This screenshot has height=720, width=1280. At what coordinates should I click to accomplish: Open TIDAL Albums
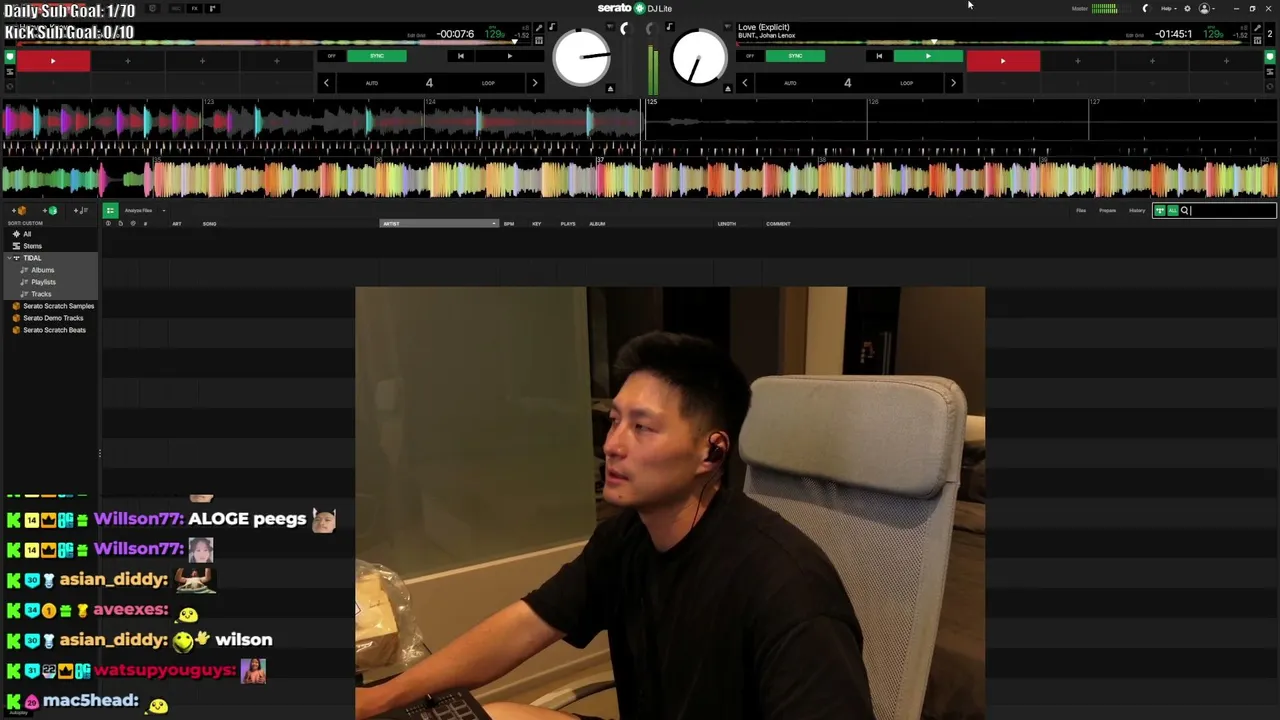42,270
